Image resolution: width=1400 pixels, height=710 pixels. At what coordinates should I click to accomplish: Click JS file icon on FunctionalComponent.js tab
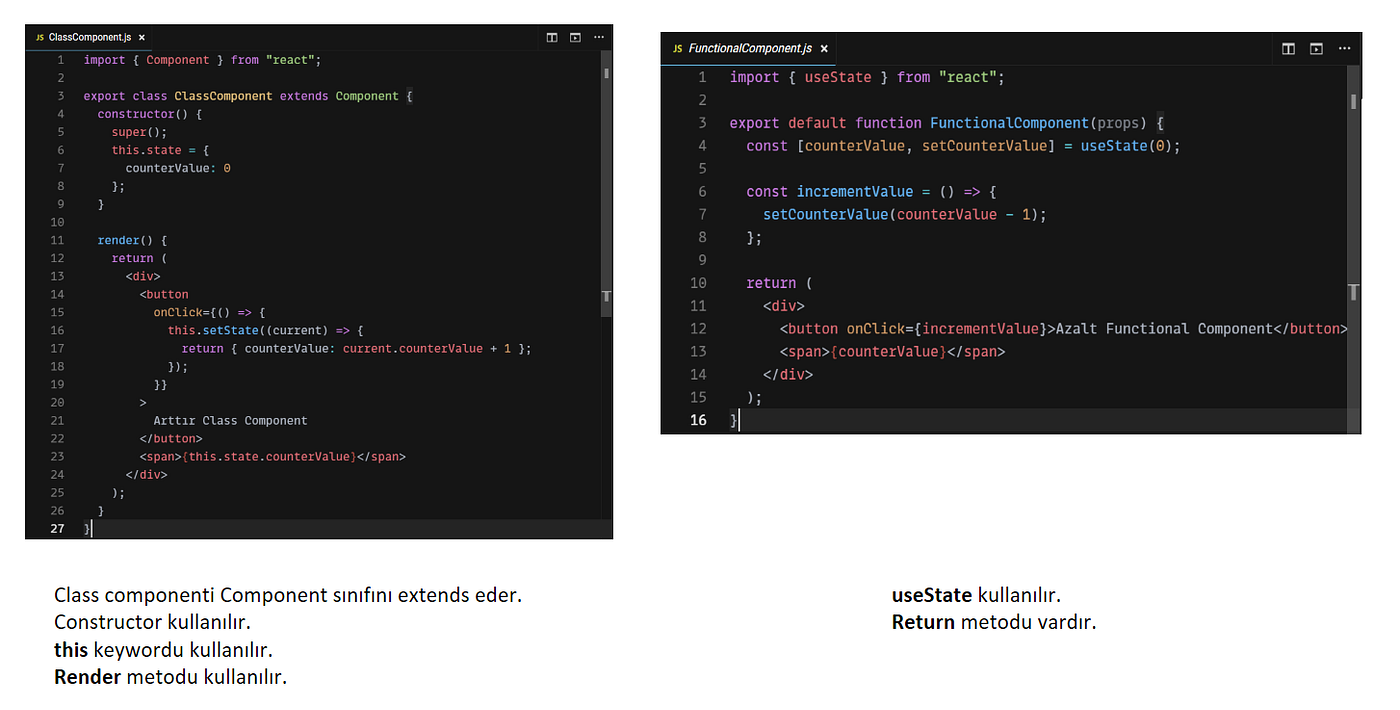[678, 48]
